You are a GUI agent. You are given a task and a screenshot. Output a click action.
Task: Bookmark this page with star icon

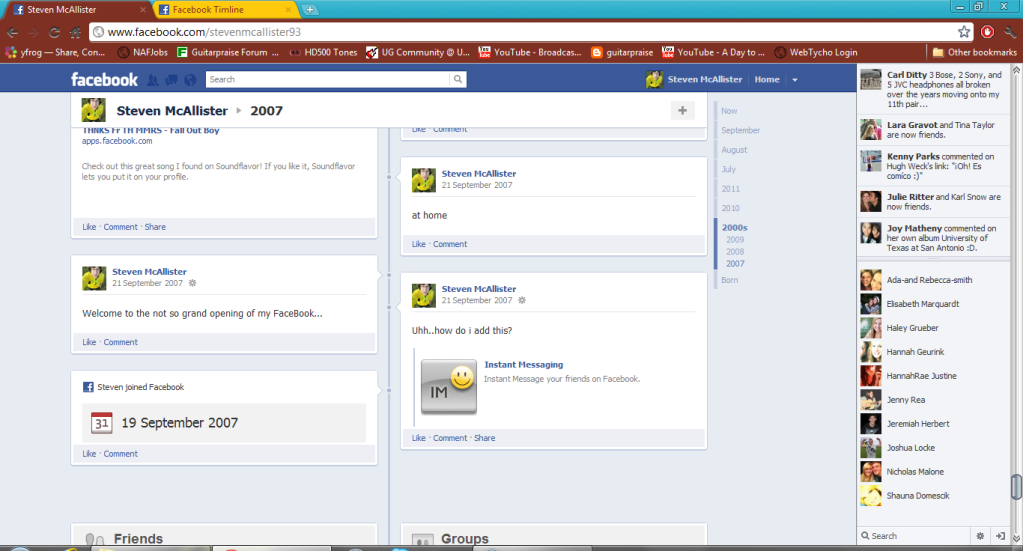tap(964, 32)
